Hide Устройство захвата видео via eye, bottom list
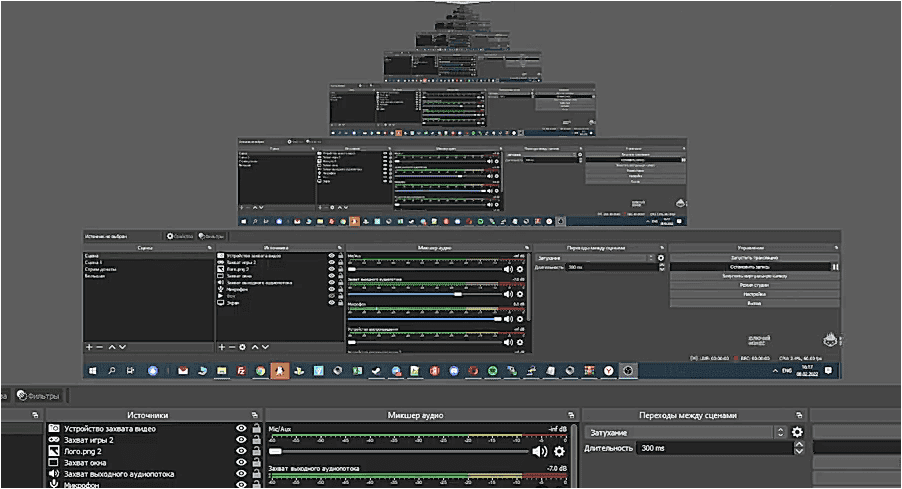 241,429
